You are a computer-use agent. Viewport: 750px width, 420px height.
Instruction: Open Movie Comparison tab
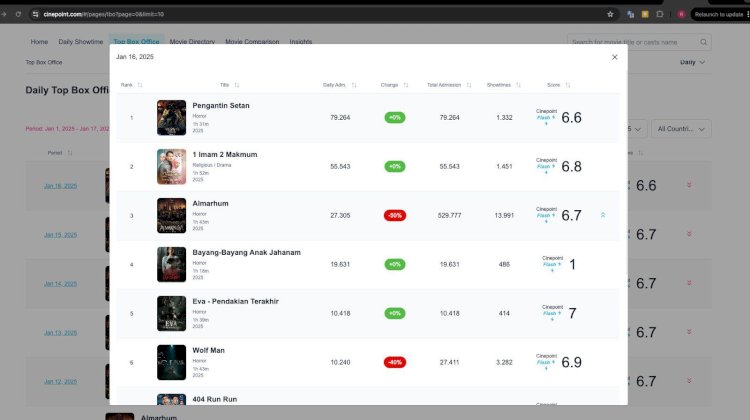[252, 42]
